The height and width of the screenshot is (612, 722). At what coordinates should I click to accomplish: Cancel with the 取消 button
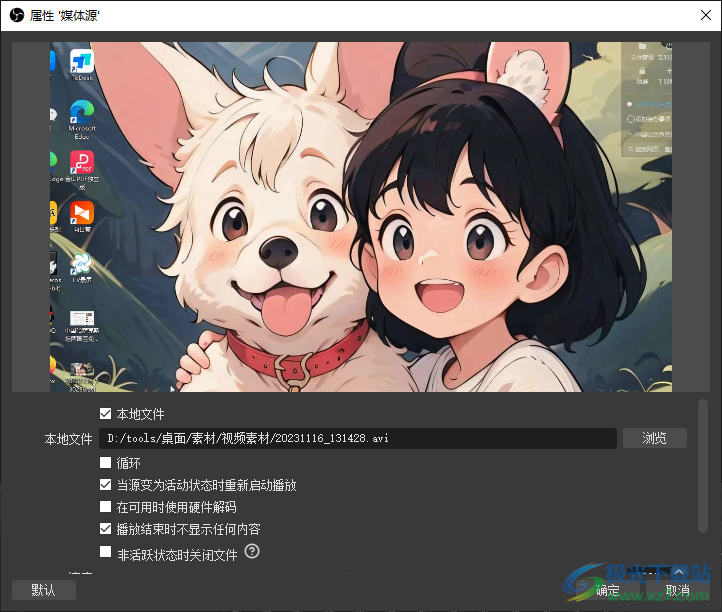[x=677, y=590]
